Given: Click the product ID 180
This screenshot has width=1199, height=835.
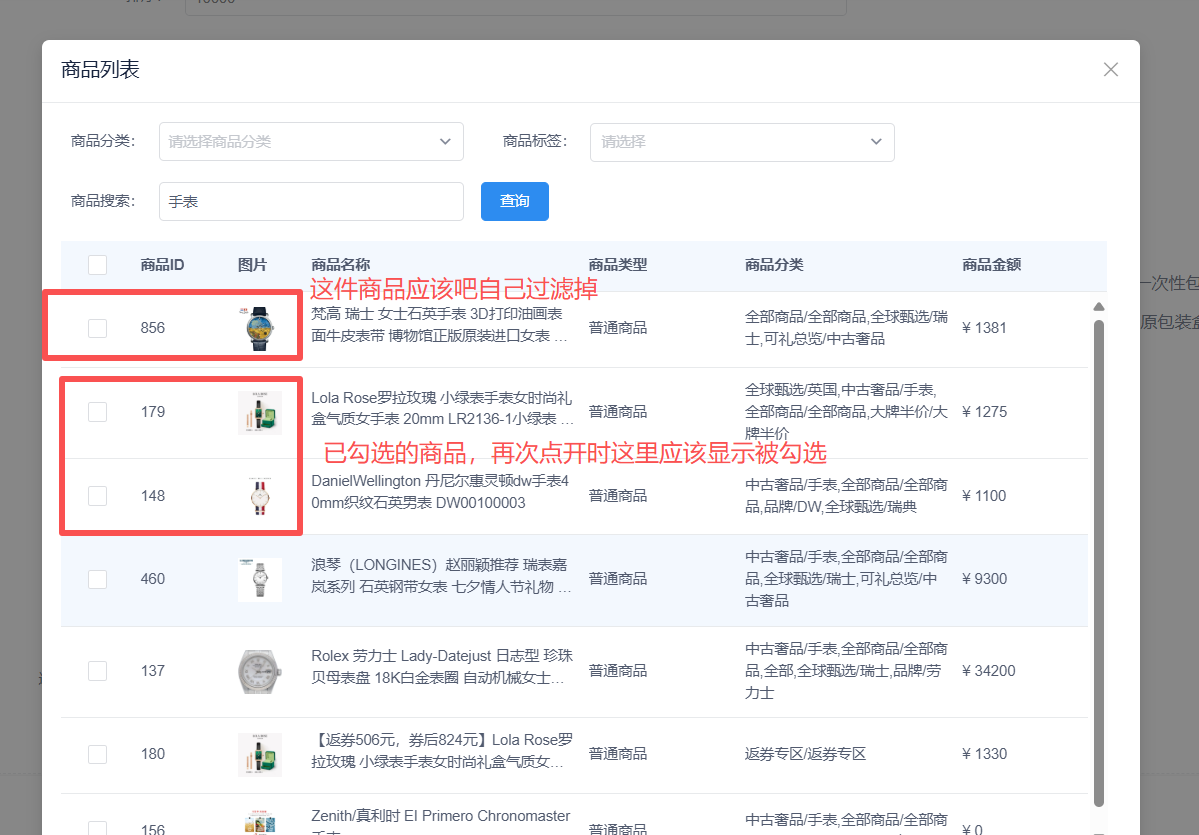Looking at the screenshot, I should (153, 754).
